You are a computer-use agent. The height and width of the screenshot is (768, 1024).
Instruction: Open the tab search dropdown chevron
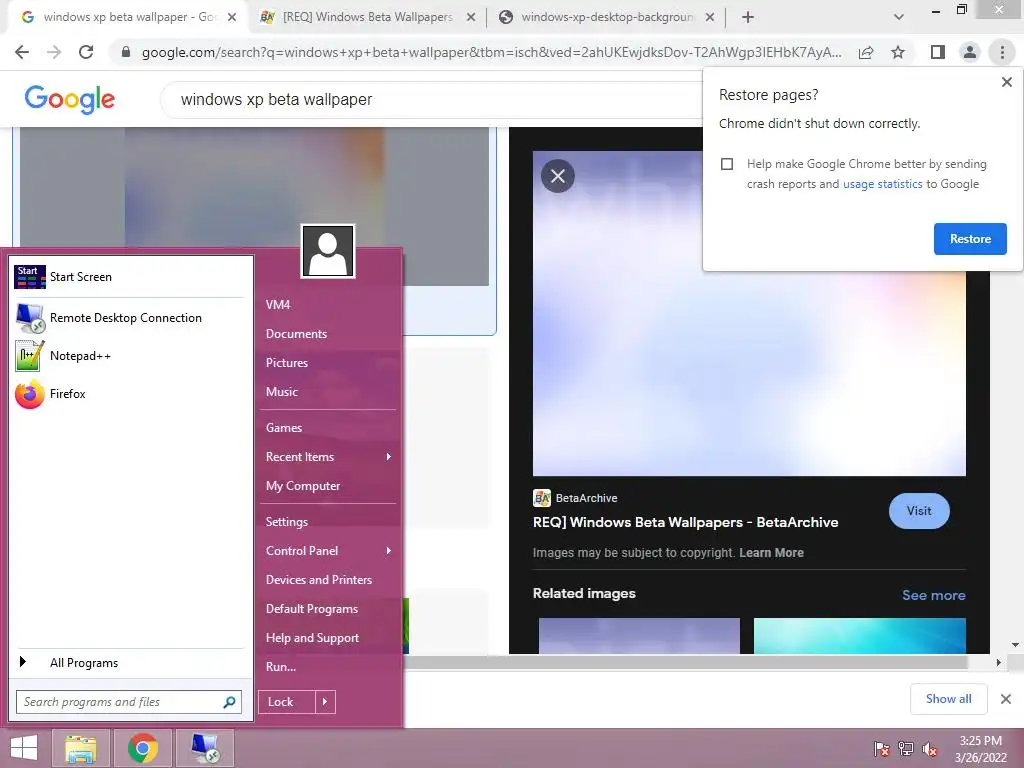[899, 17]
